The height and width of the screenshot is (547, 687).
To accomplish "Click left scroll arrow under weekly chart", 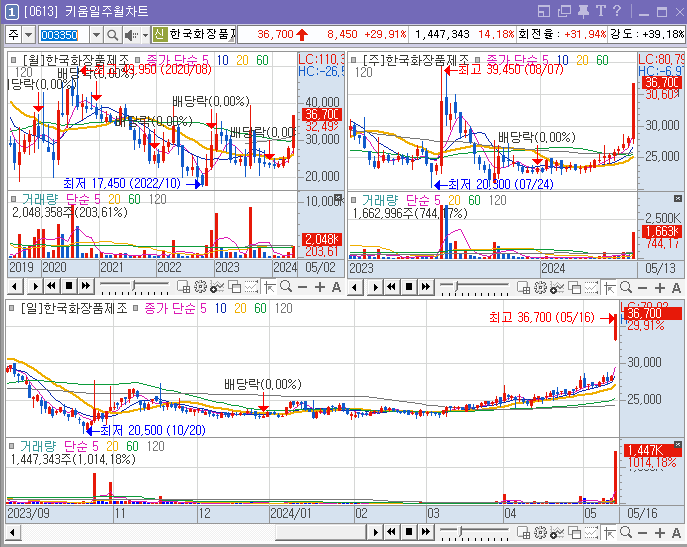I will coord(354,288).
